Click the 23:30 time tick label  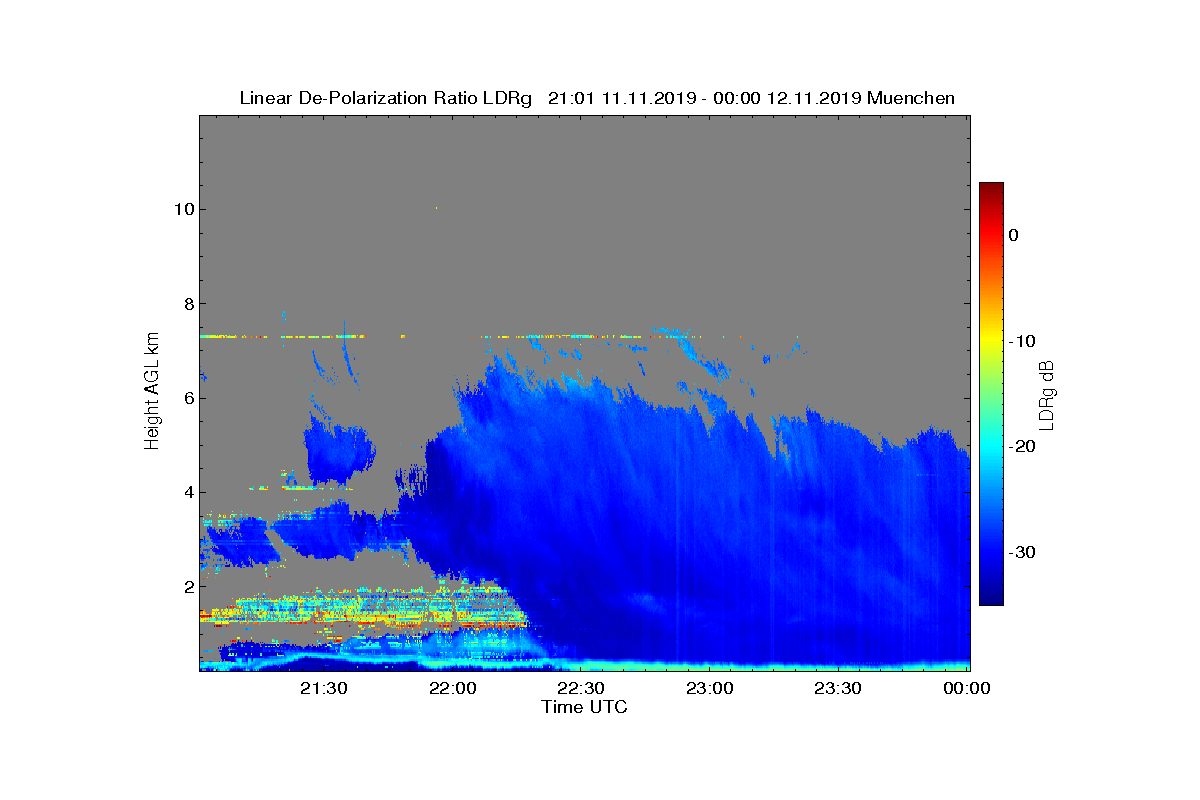tap(838, 688)
